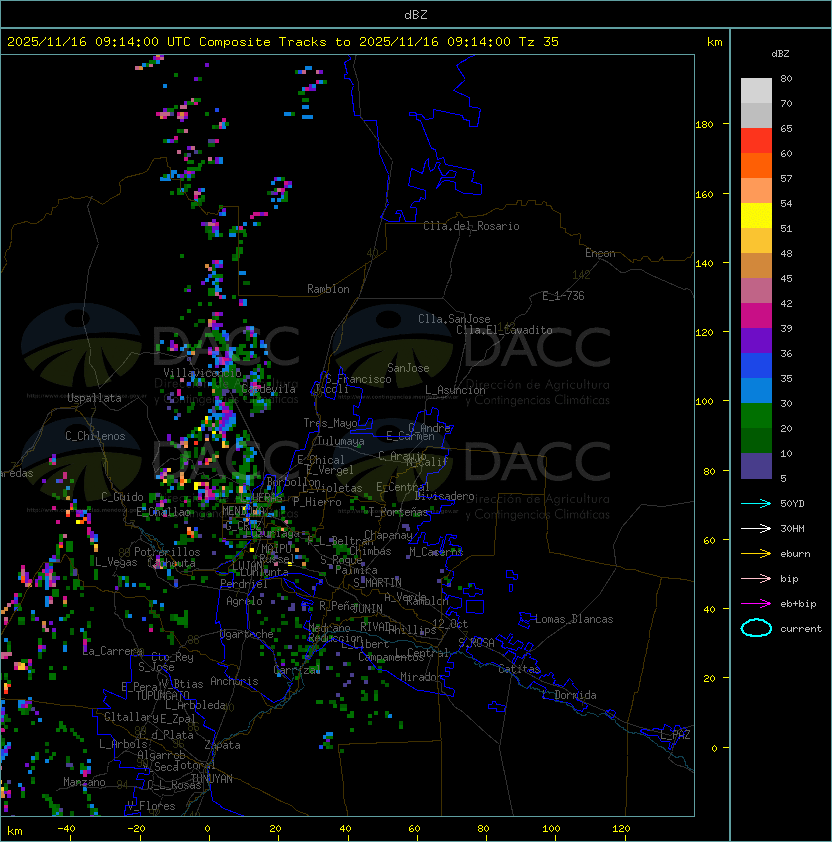The height and width of the screenshot is (842, 832).
Task: Click the magenta eb+bip arrow in legend
Action: (x=756, y=604)
